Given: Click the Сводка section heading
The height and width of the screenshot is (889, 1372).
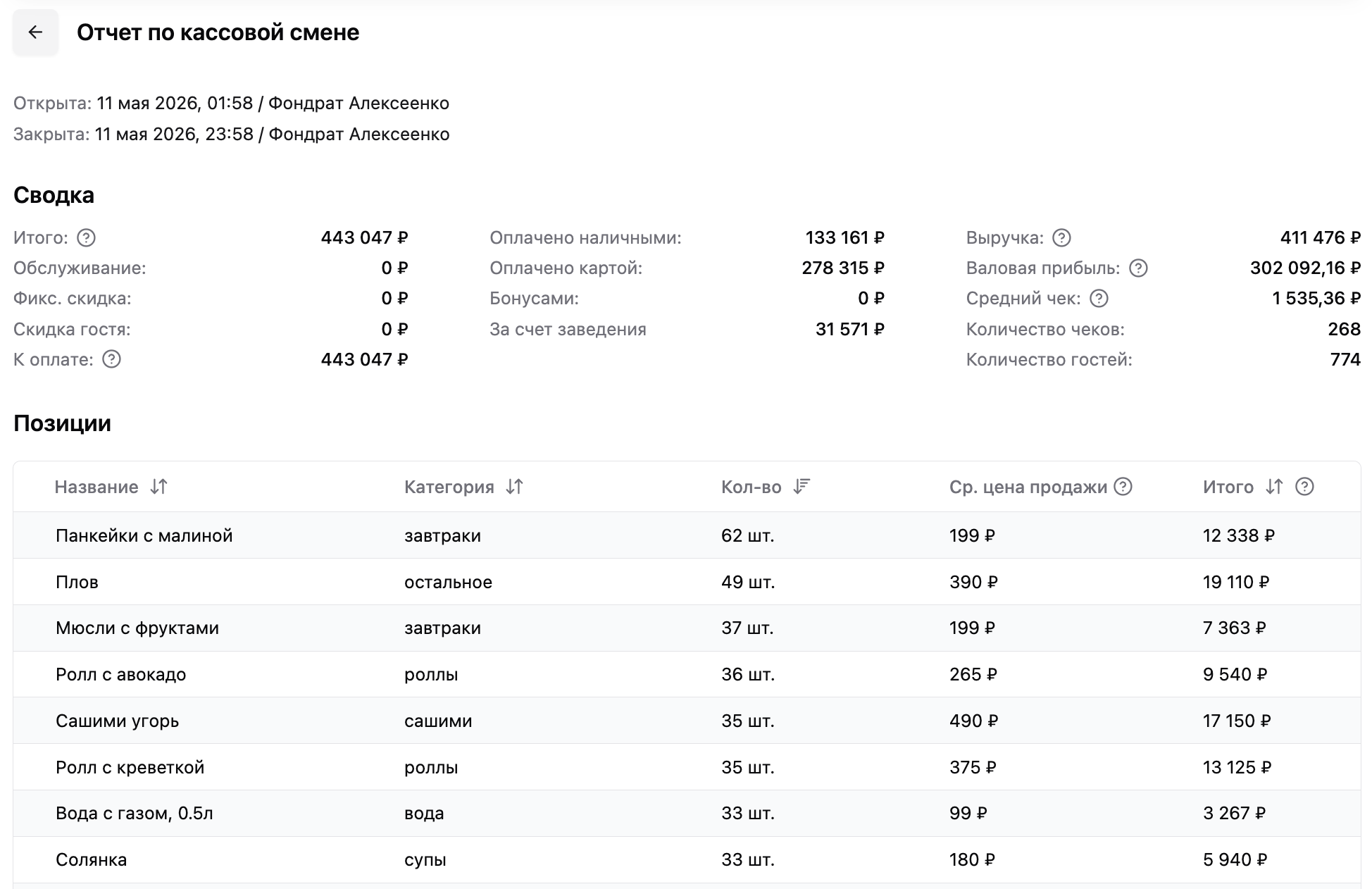Looking at the screenshot, I should [54, 195].
